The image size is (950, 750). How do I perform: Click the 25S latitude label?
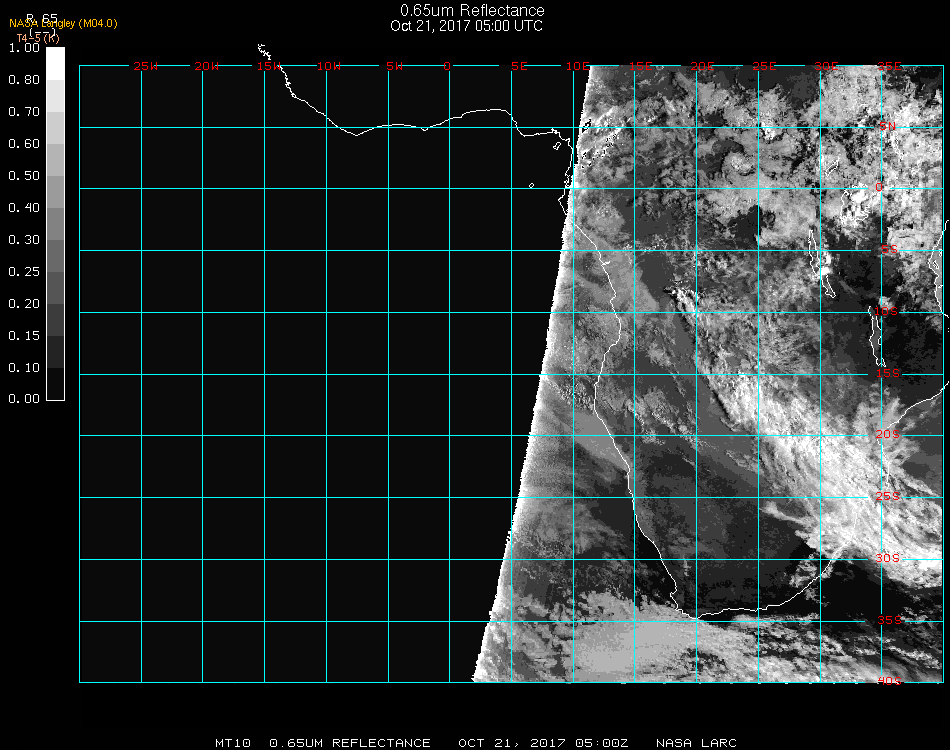coord(888,497)
